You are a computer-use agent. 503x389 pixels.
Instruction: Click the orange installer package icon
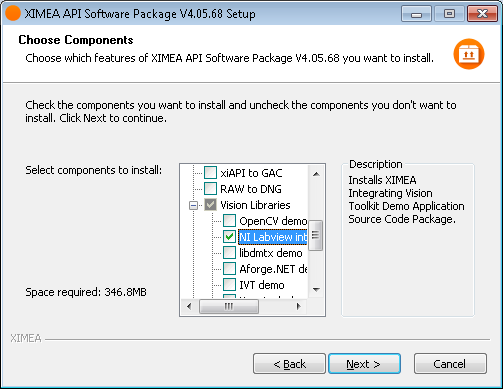pyautogui.click(x=469, y=54)
